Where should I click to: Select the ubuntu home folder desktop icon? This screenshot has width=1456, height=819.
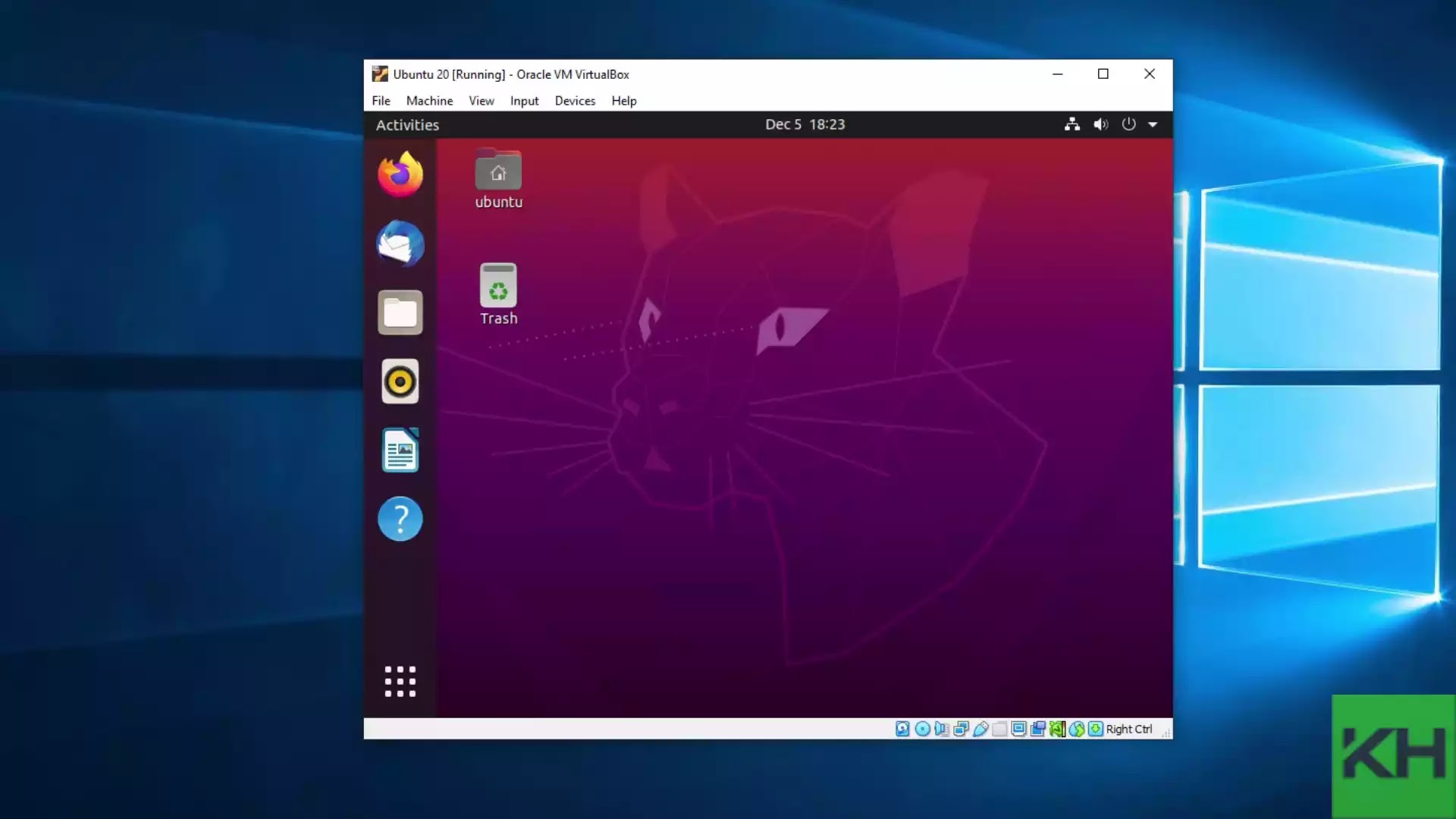coord(498,180)
